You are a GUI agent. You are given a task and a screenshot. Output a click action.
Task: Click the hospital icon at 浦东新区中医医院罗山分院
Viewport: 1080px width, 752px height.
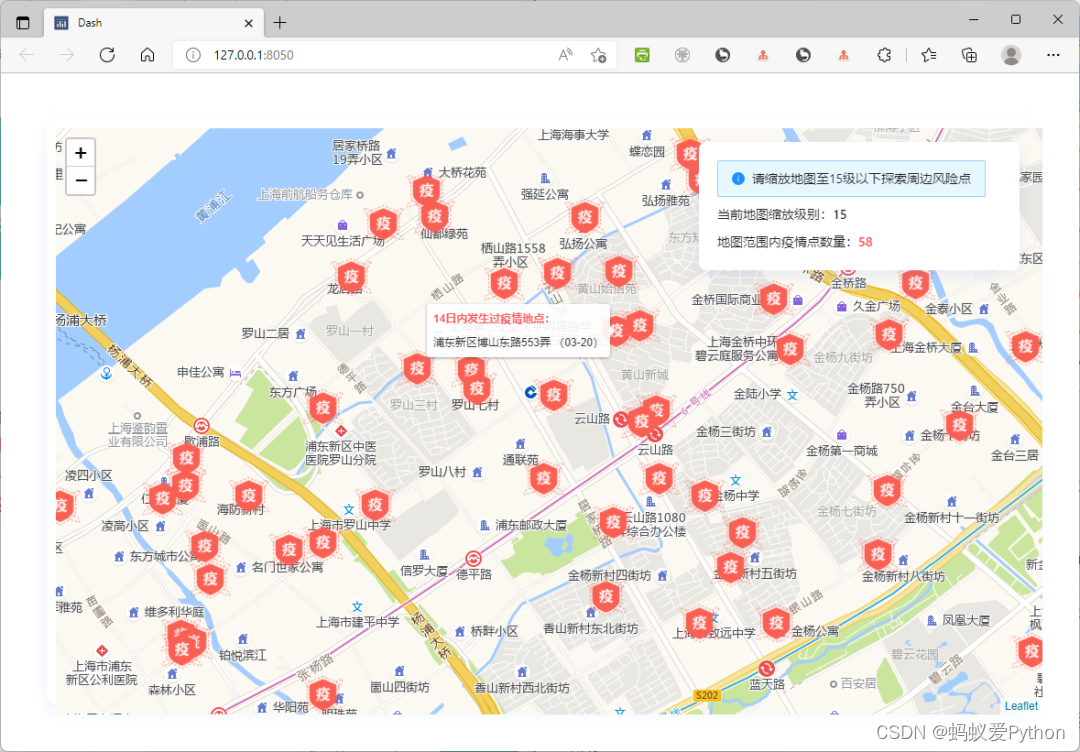coord(340,430)
